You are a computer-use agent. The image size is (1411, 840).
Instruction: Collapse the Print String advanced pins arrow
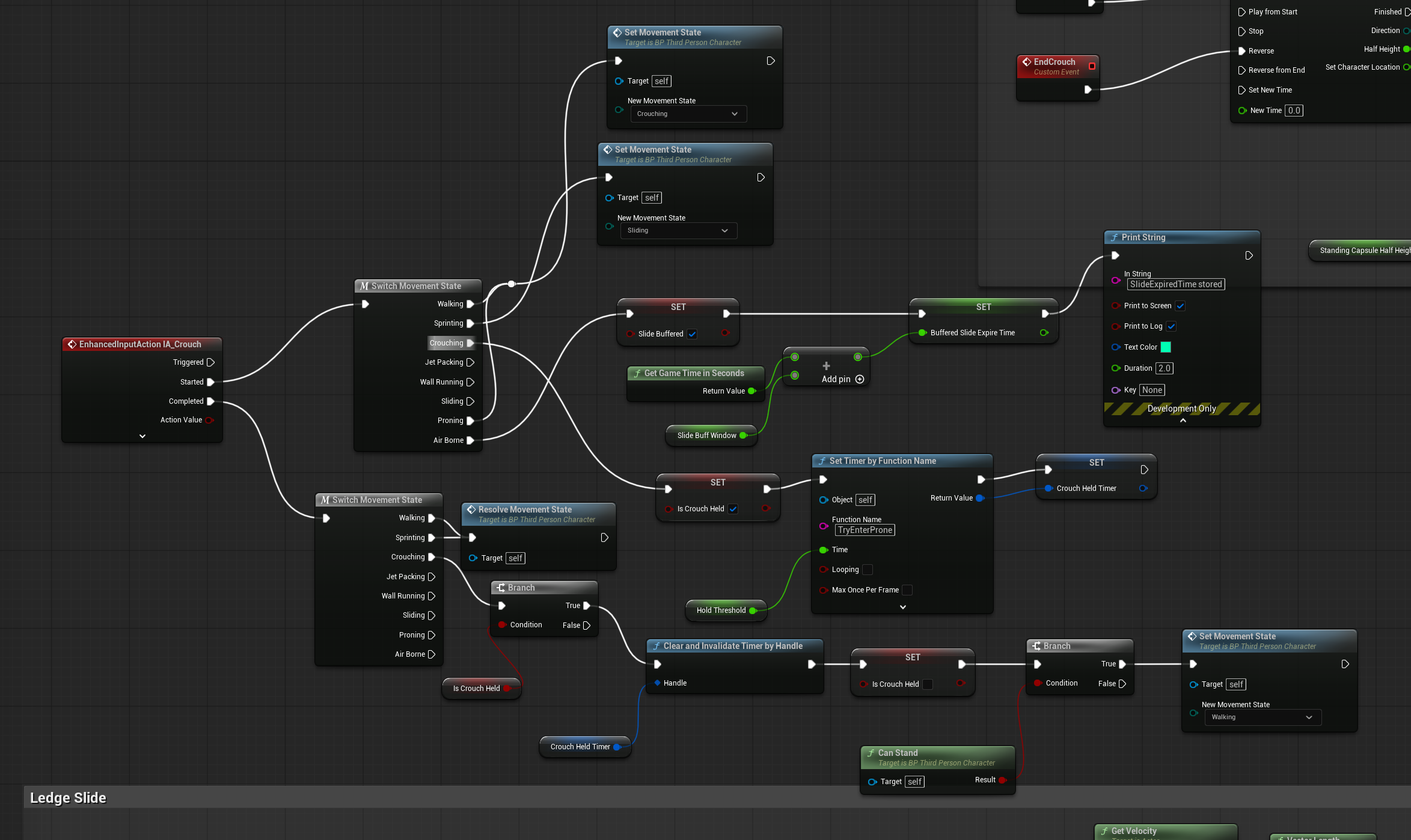click(x=1183, y=421)
